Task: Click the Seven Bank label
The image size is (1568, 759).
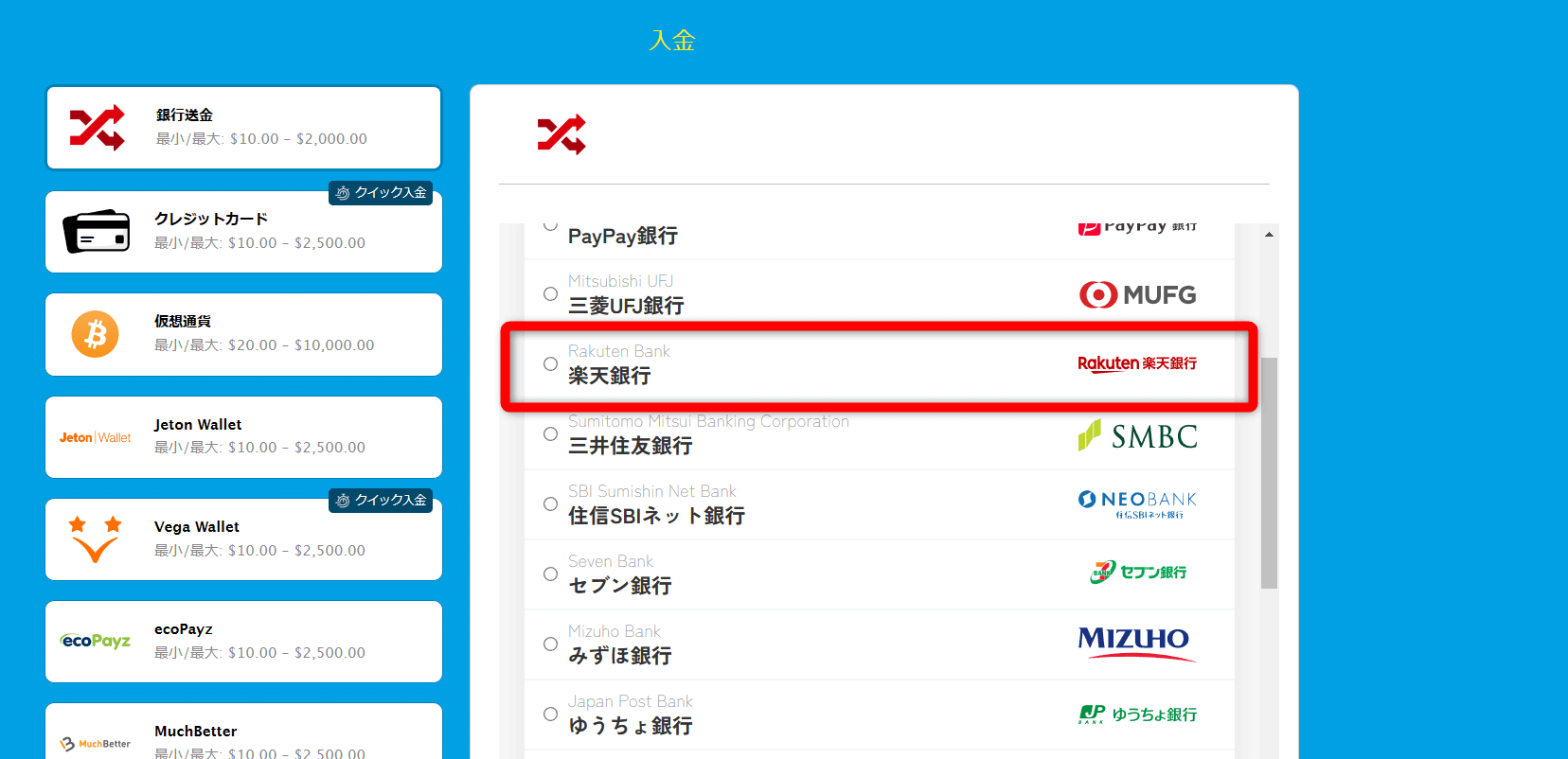Action: point(611,561)
